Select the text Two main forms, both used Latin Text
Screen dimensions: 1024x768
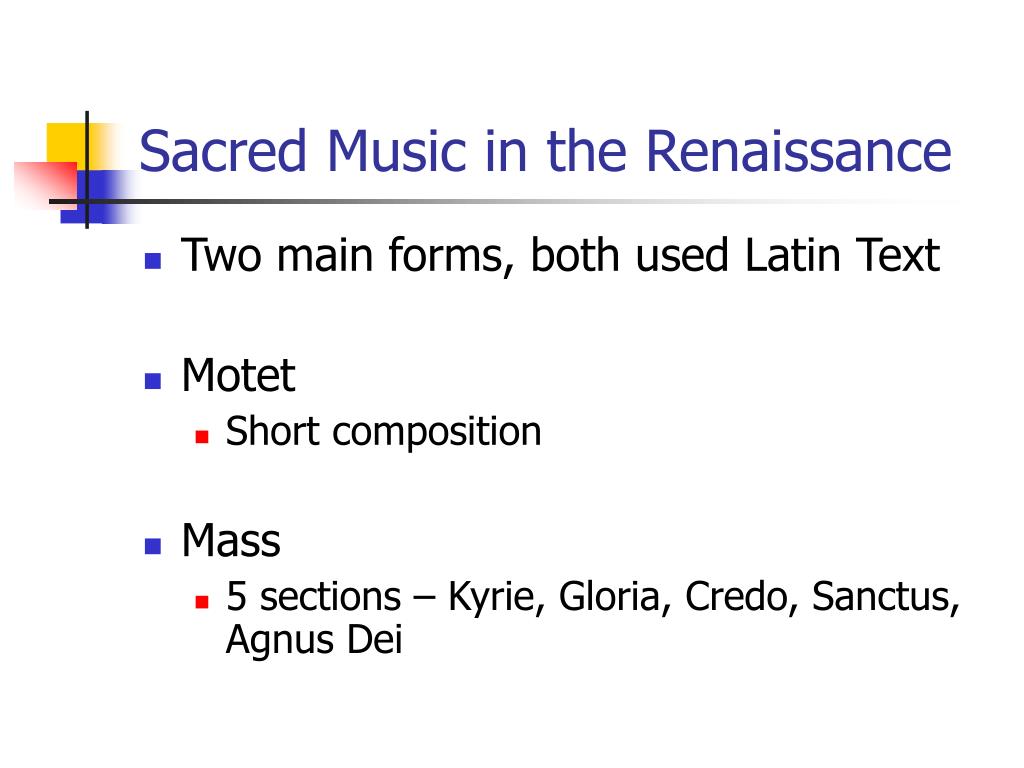[x=560, y=255]
